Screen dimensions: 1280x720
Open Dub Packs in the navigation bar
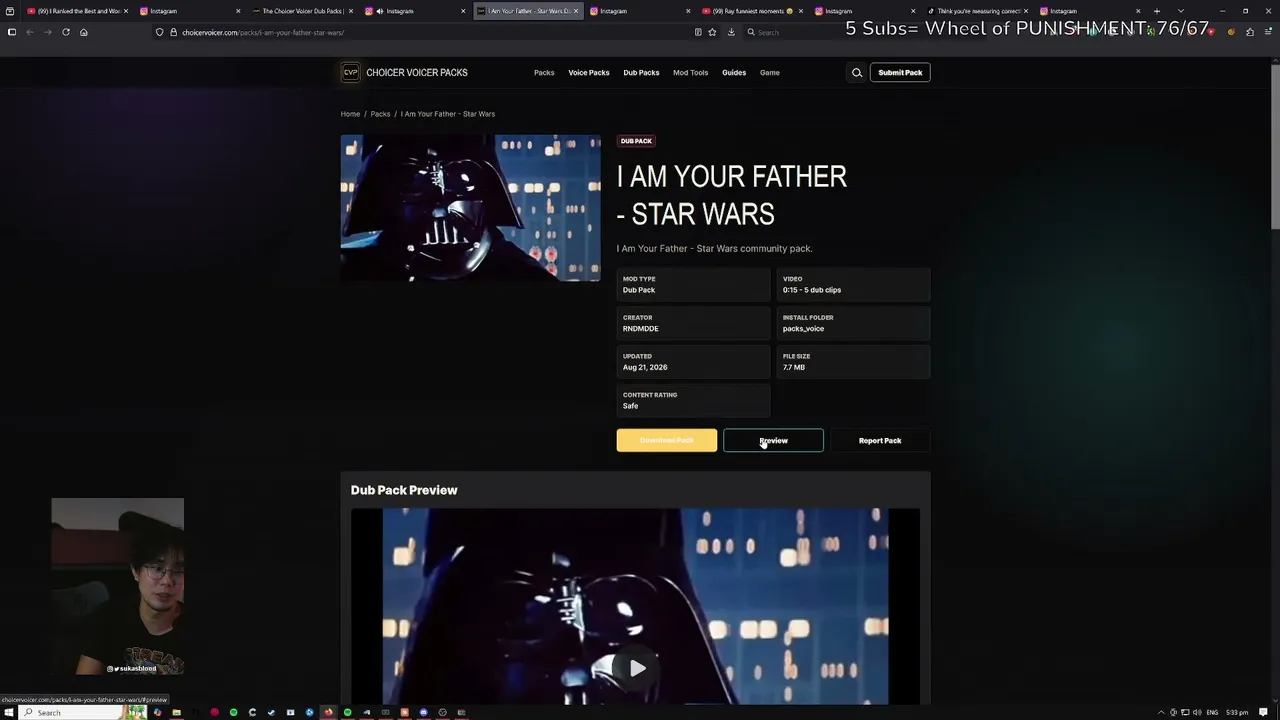(641, 72)
